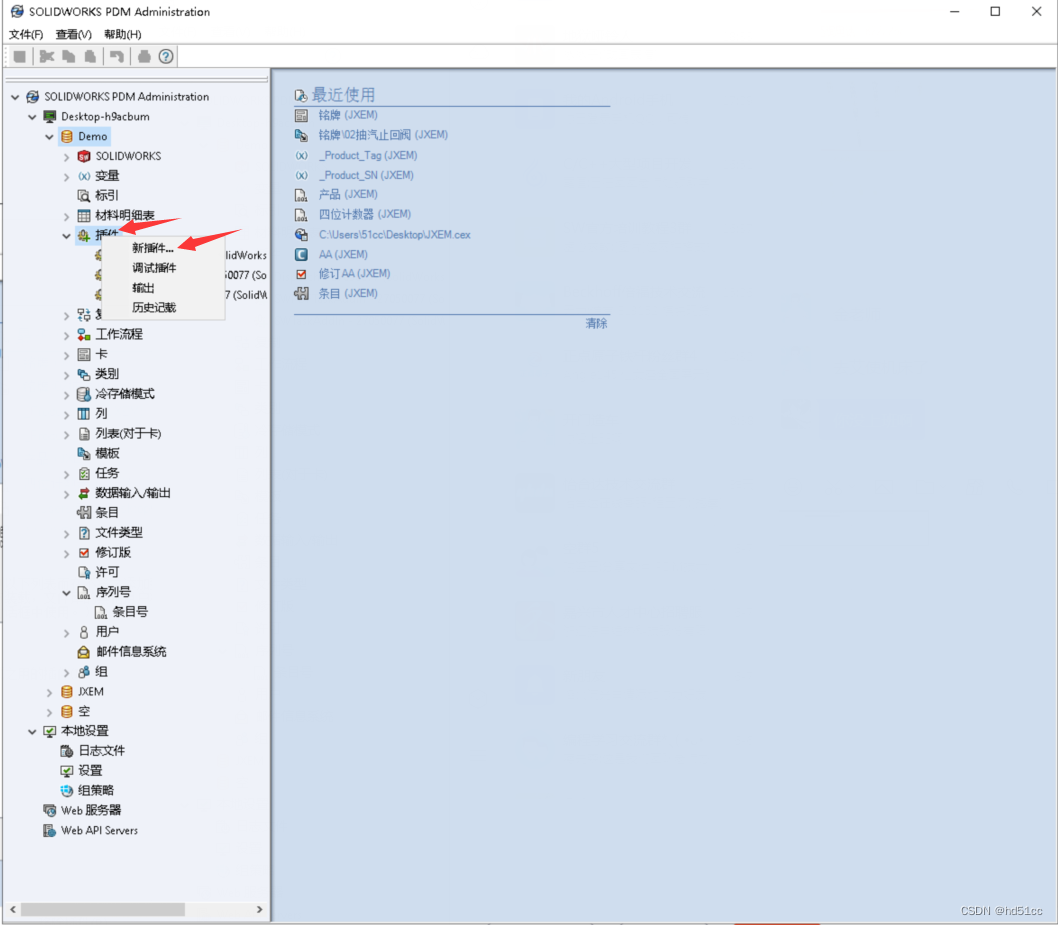Click the 材料明细表 table icon
1058x925 pixels.
pyautogui.click(x=84, y=216)
